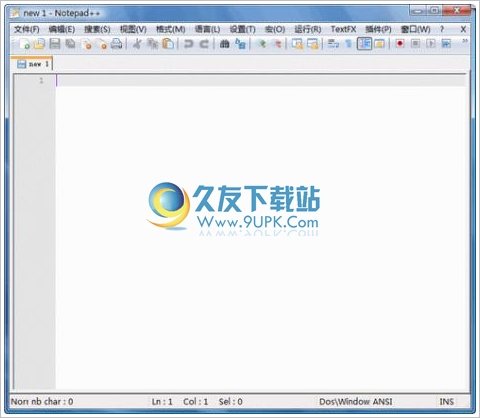Toggle indent guide icon
This screenshot has width=480, height=418.
(x=364, y=44)
